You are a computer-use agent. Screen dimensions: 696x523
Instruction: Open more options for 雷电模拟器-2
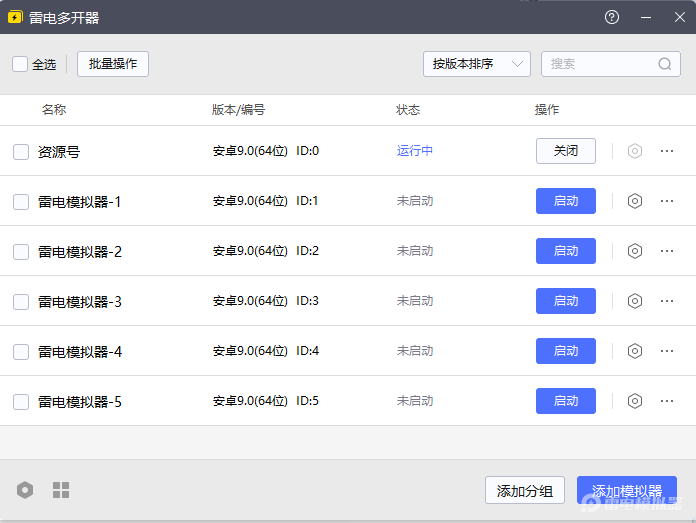click(x=667, y=251)
